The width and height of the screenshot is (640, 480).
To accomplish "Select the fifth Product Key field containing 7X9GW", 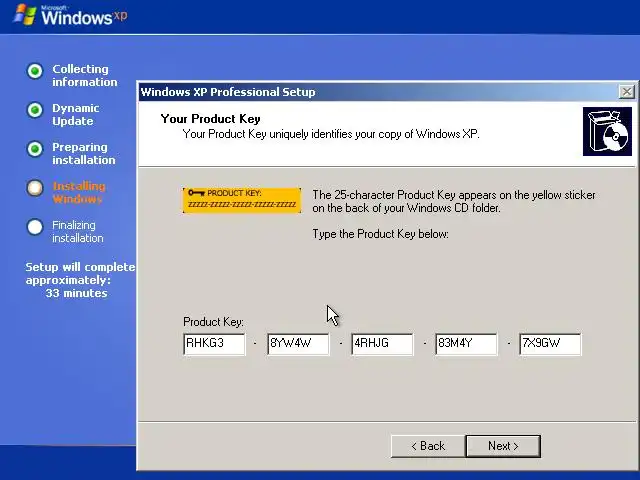I will pyautogui.click(x=550, y=344).
